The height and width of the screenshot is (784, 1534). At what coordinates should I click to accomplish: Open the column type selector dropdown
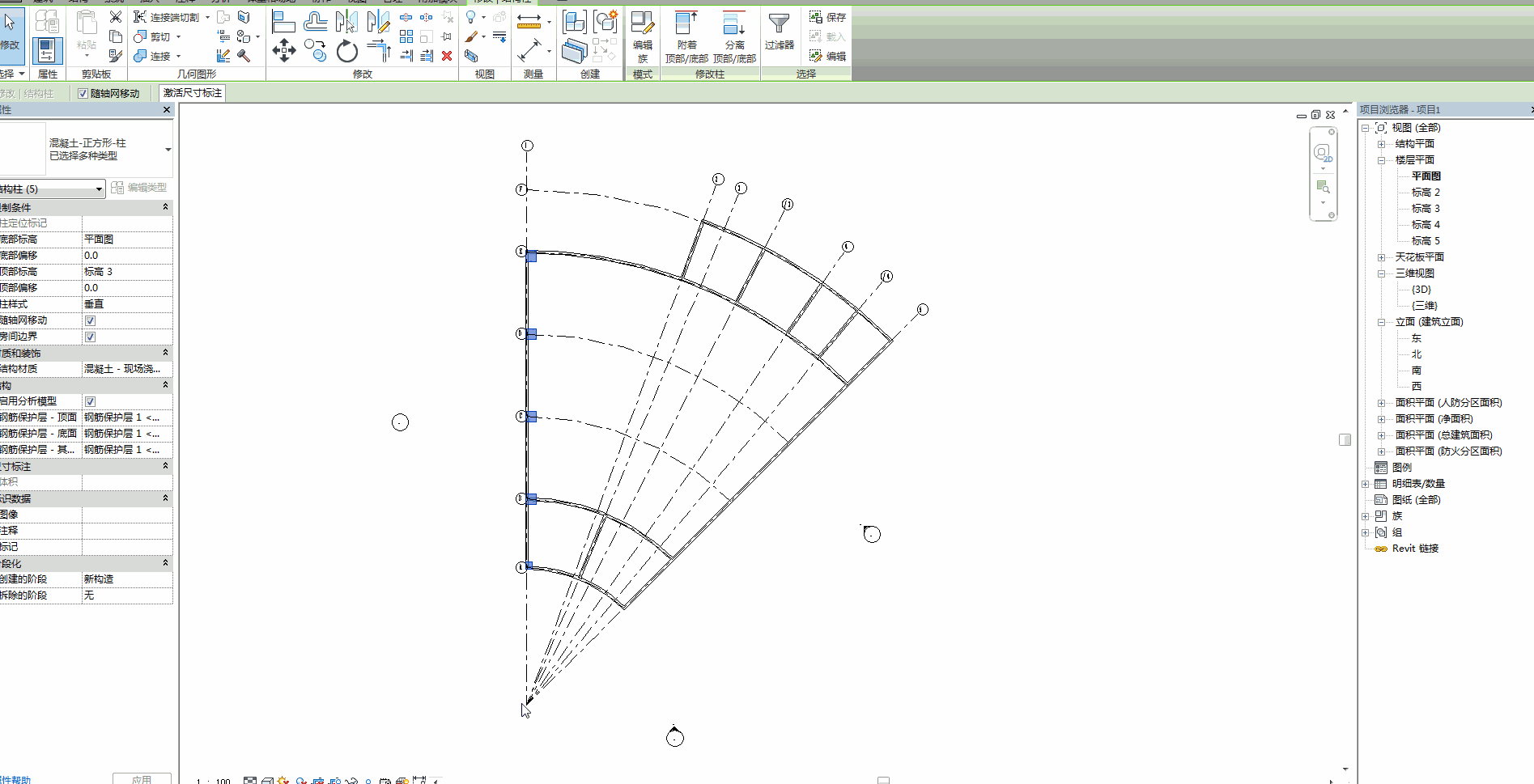coord(168,150)
